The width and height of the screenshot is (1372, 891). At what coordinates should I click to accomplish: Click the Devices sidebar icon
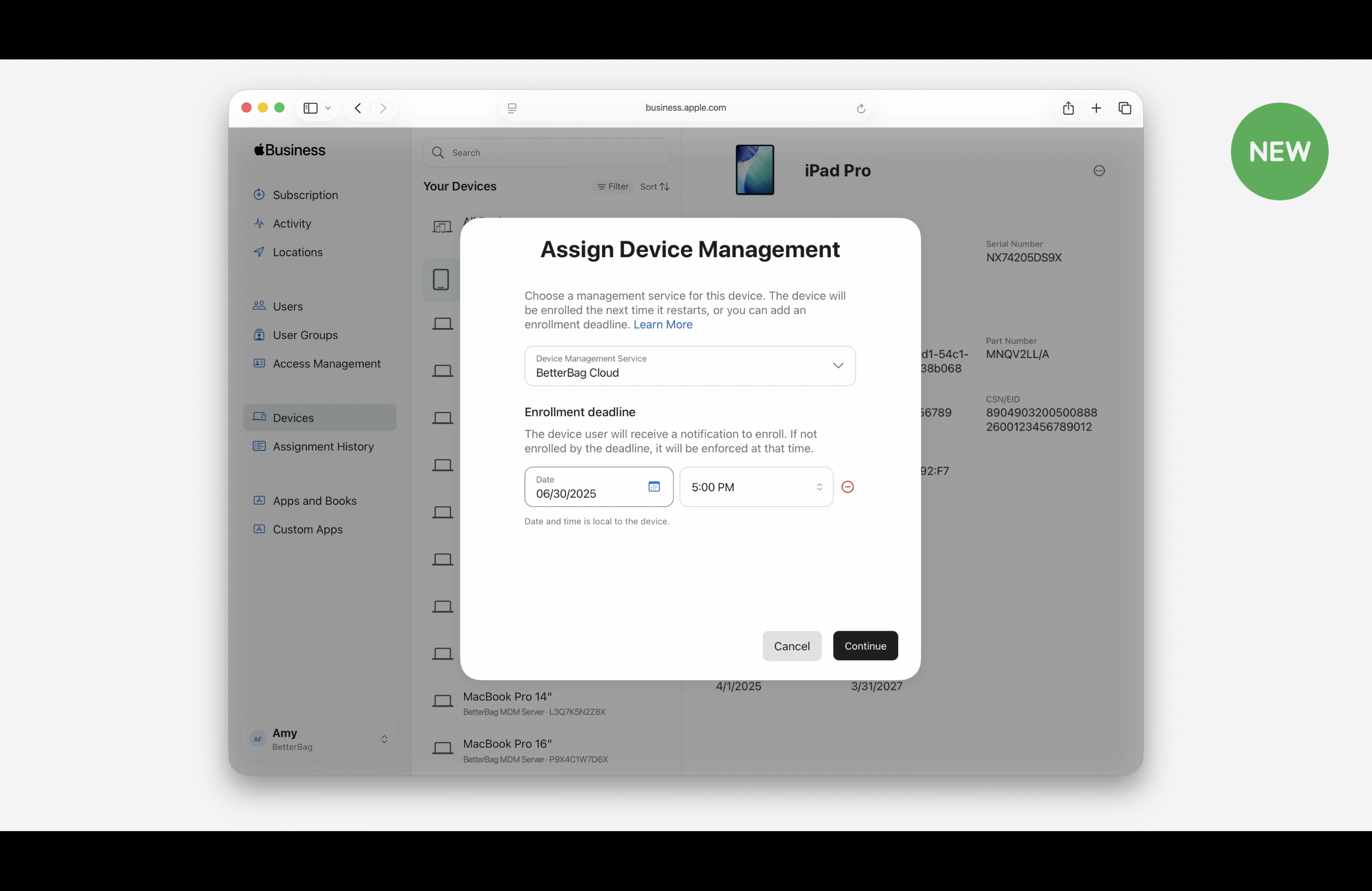click(260, 416)
